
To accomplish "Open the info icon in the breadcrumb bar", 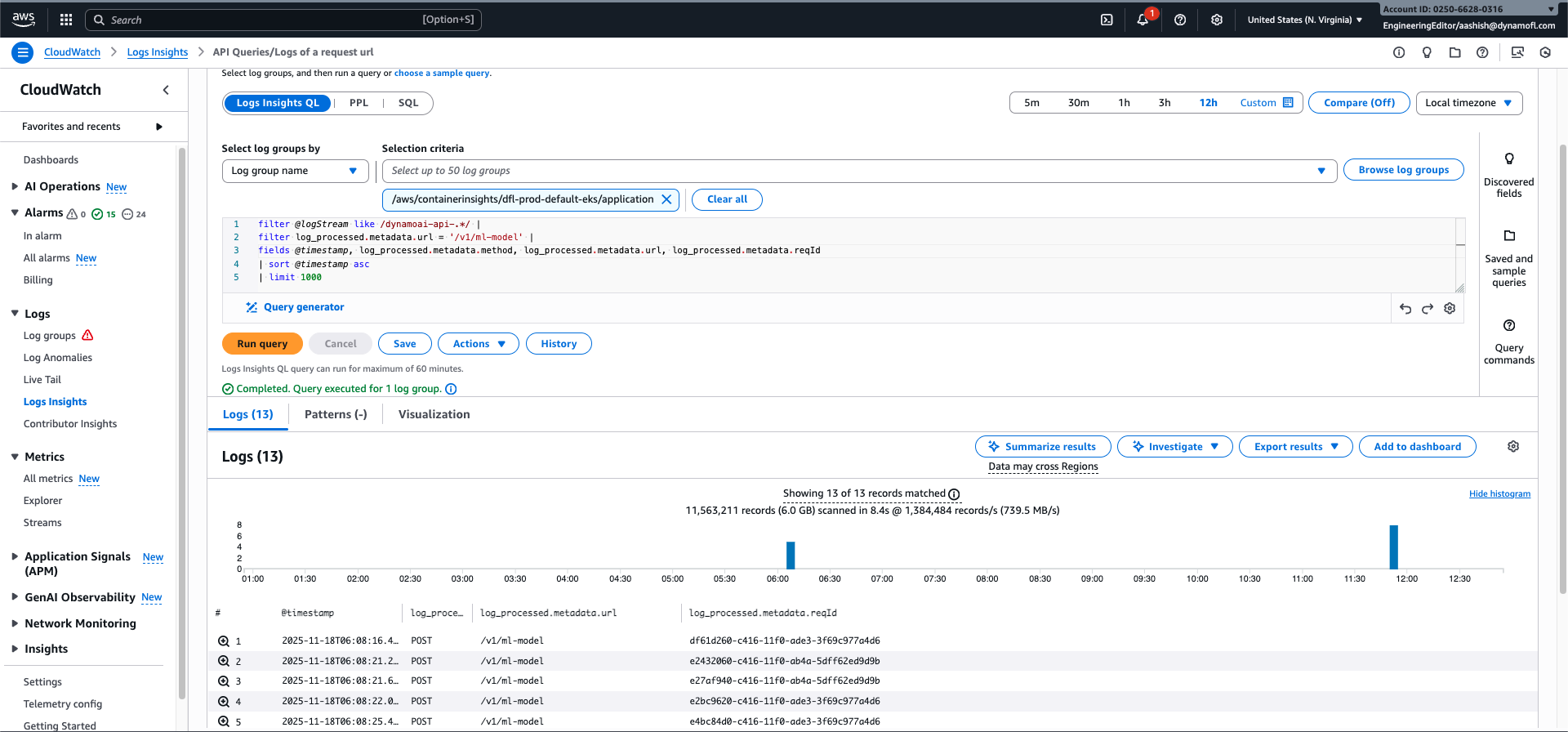I will pos(1399,52).
